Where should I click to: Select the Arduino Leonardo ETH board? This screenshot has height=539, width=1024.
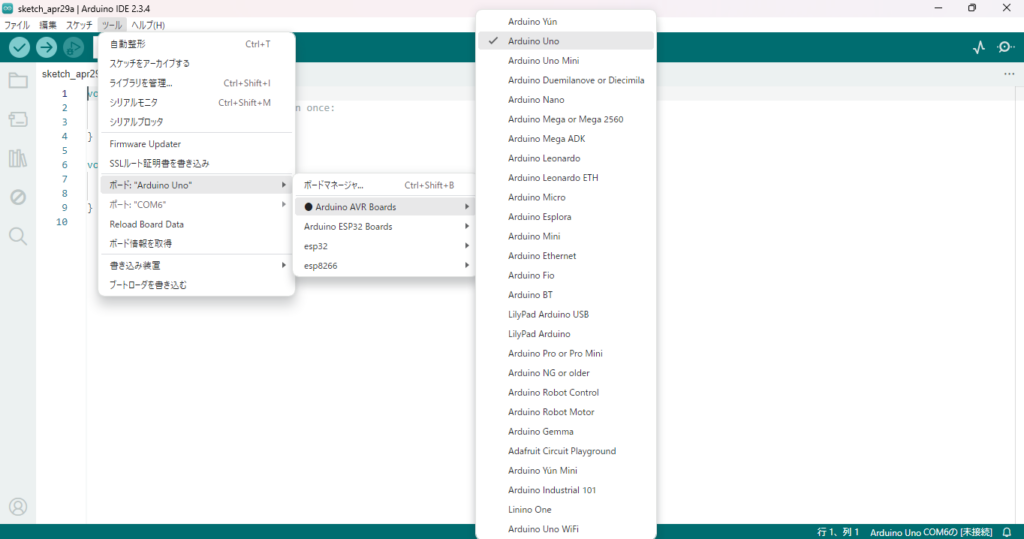pos(566,178)
